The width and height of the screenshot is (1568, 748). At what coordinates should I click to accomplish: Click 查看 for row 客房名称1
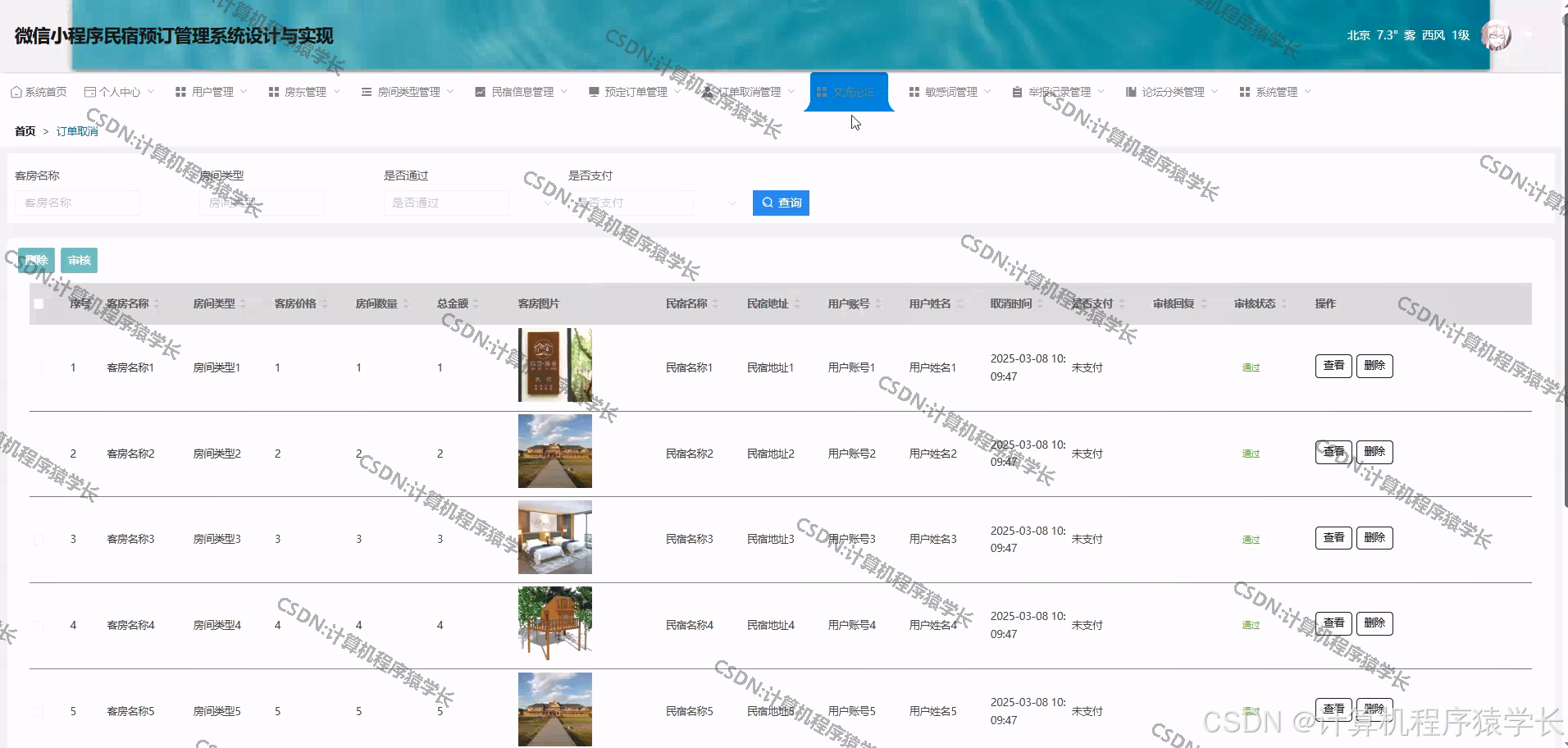pos(1333,366)
